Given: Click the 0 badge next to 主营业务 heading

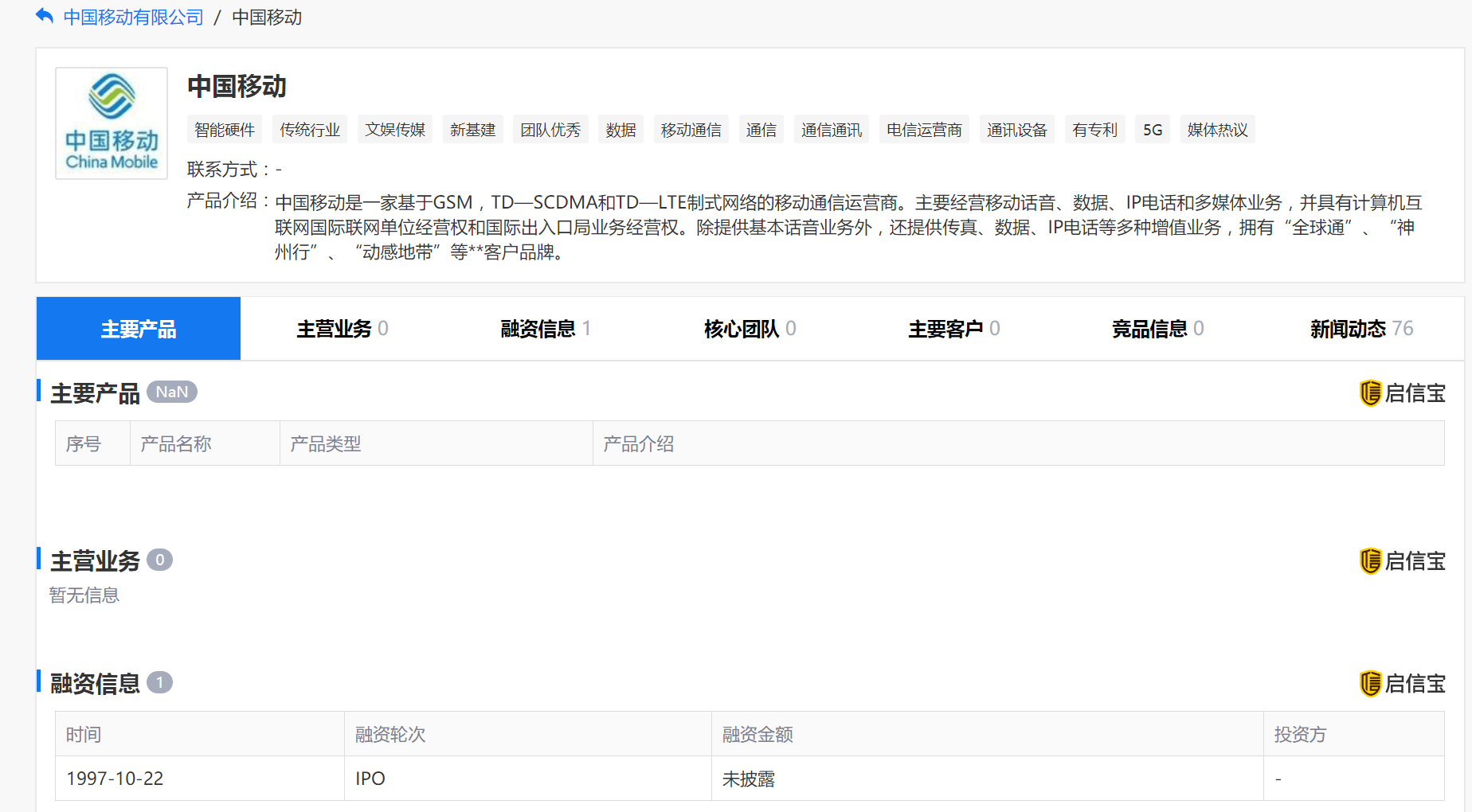Looking at the screenshot, I should 160,560.
